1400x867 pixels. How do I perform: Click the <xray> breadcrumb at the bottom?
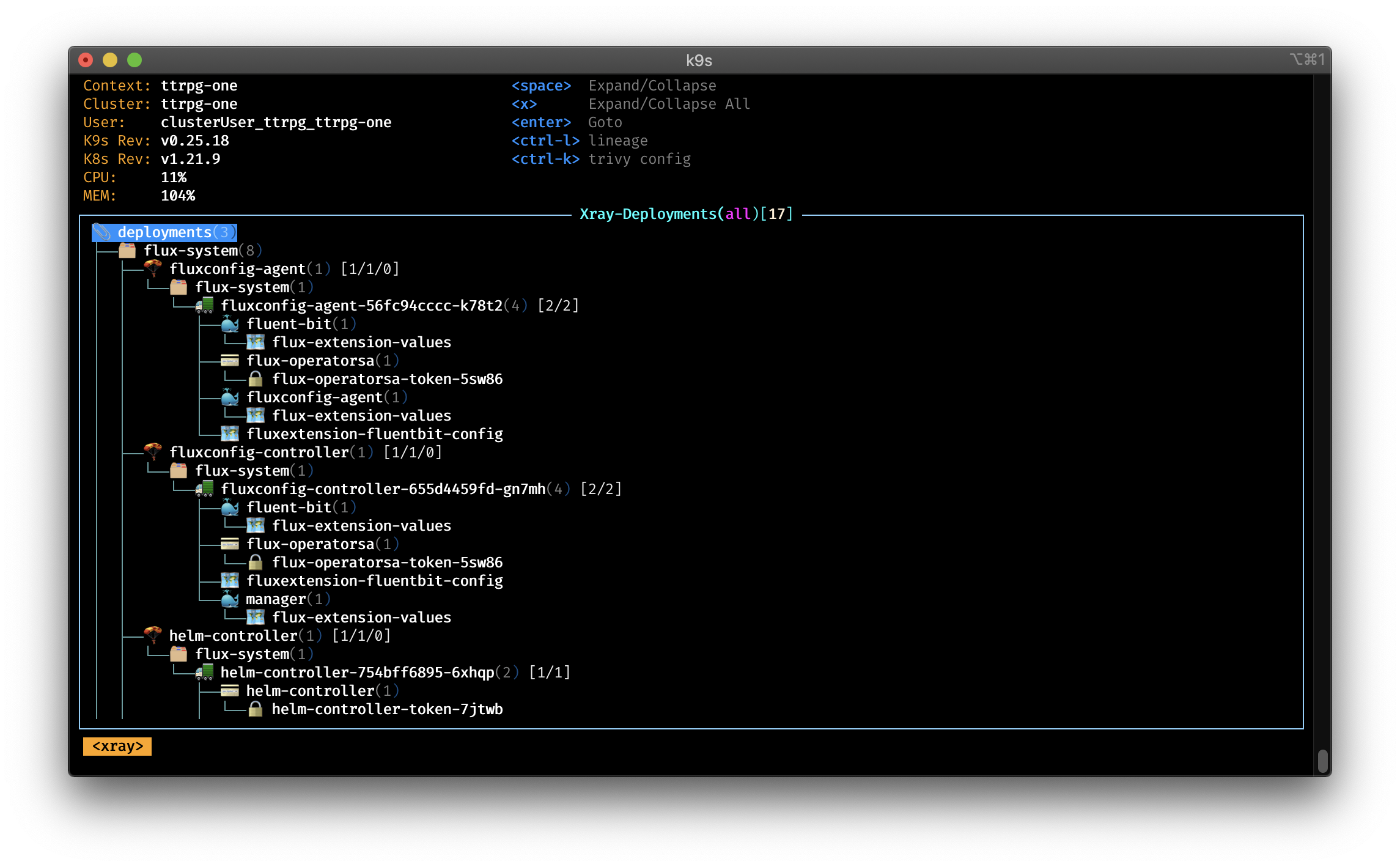click(x=117, y=747)
